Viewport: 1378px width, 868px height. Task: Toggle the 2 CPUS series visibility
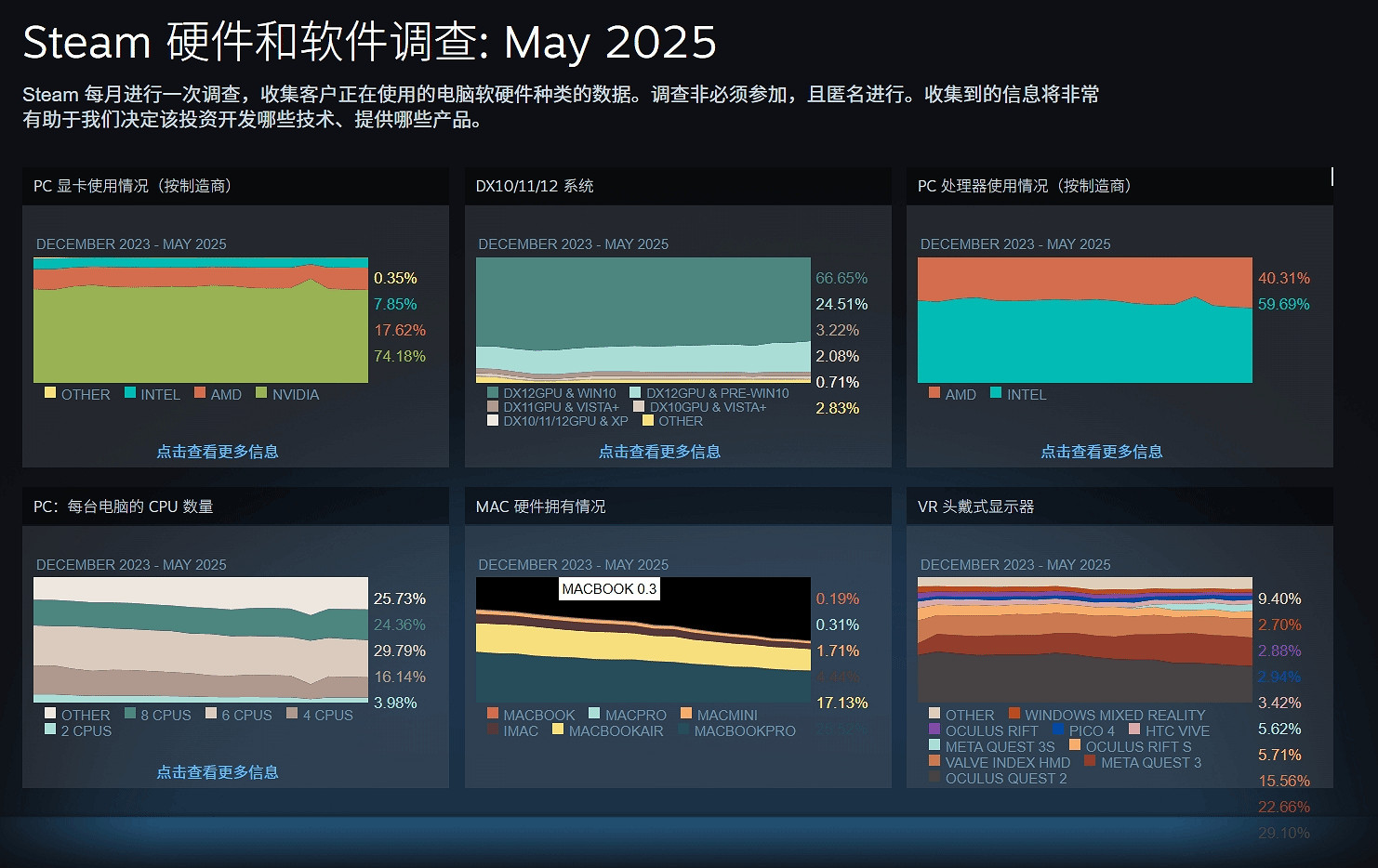click(50, 731)
